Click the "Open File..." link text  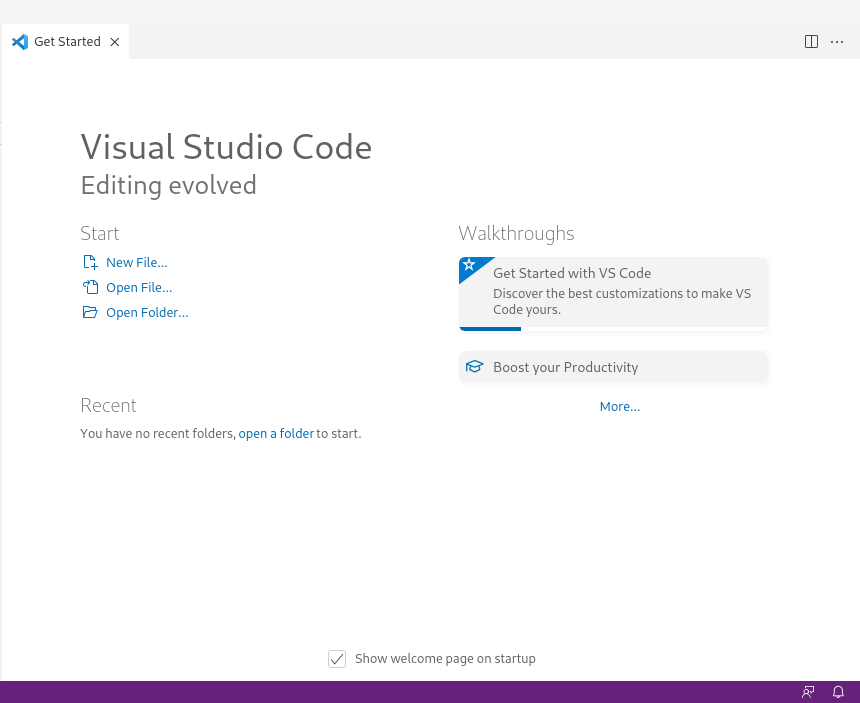point(139,288)
